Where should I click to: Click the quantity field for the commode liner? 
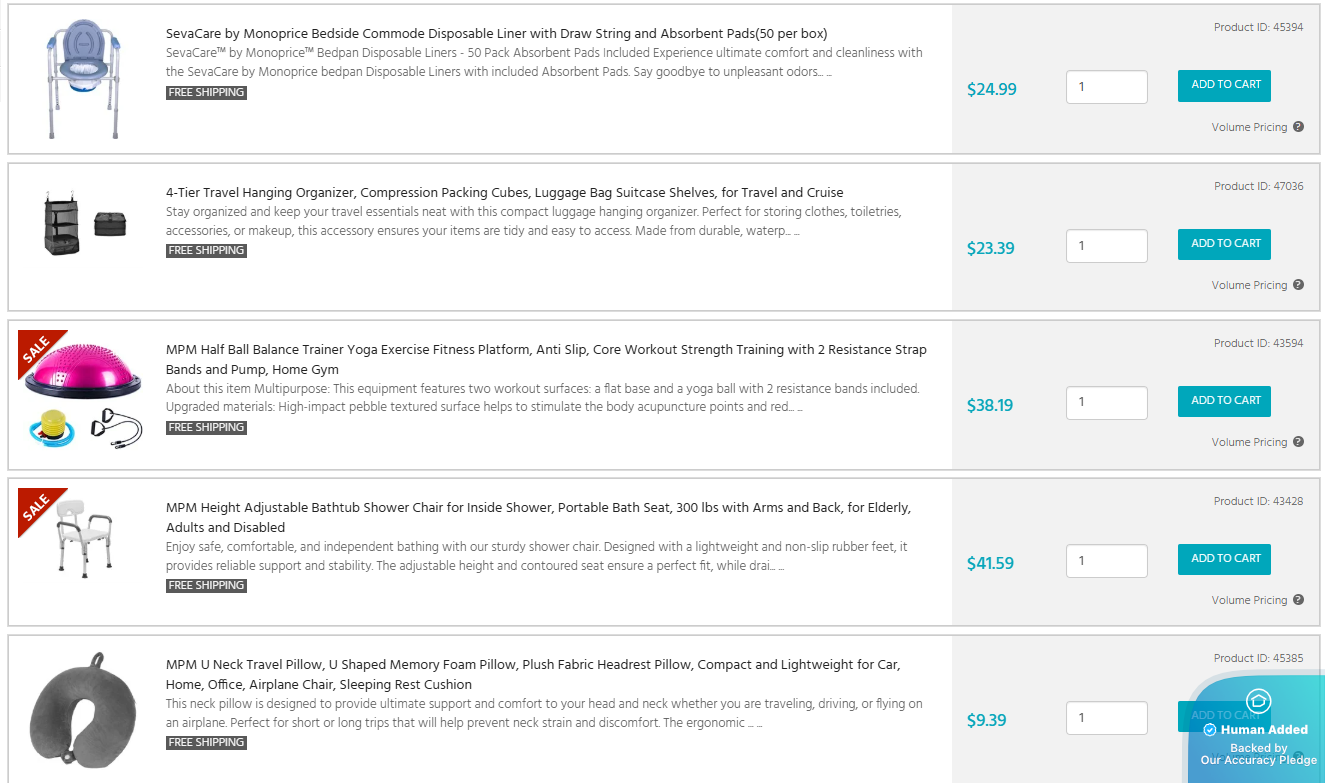pos(1106,87)
